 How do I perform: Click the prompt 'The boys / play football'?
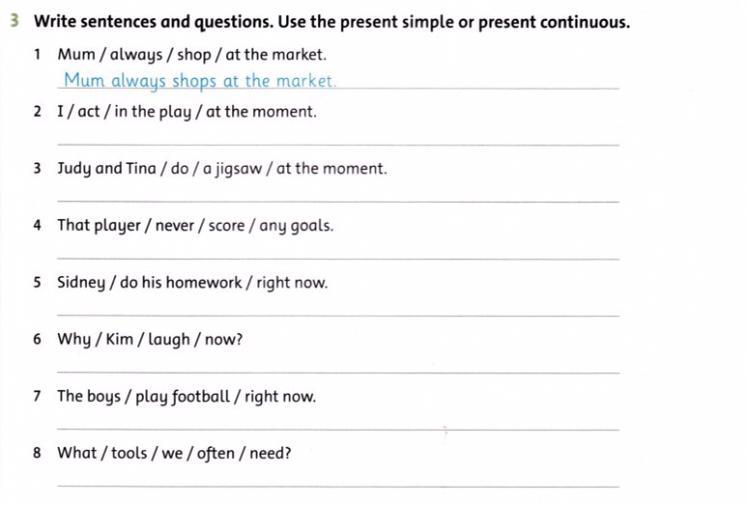click(x=186, y=397)
